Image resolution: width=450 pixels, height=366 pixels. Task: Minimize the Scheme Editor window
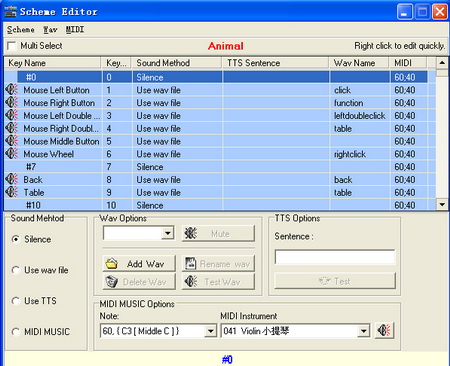[405, 12]
